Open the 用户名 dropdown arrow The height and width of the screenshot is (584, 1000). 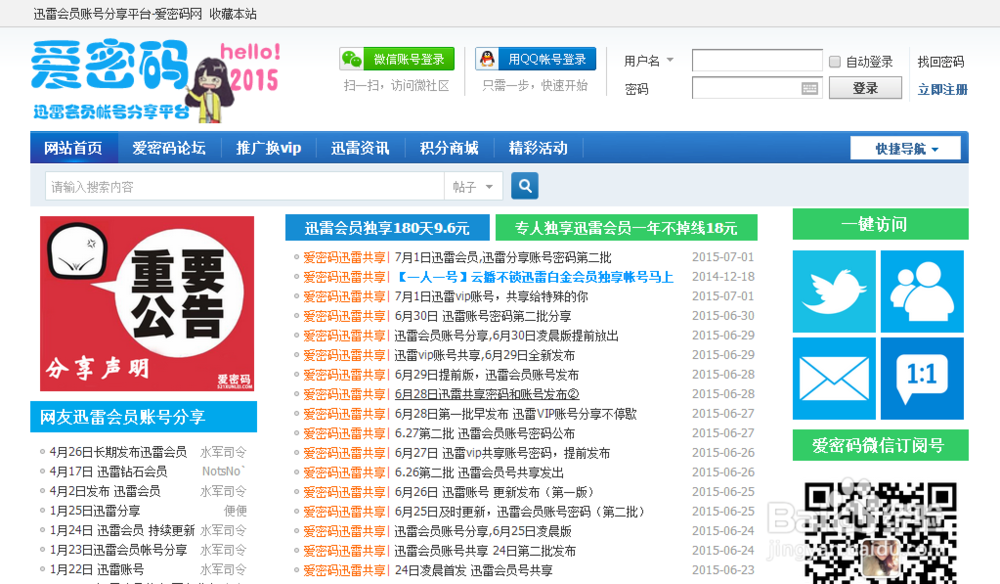coord(670,60)
